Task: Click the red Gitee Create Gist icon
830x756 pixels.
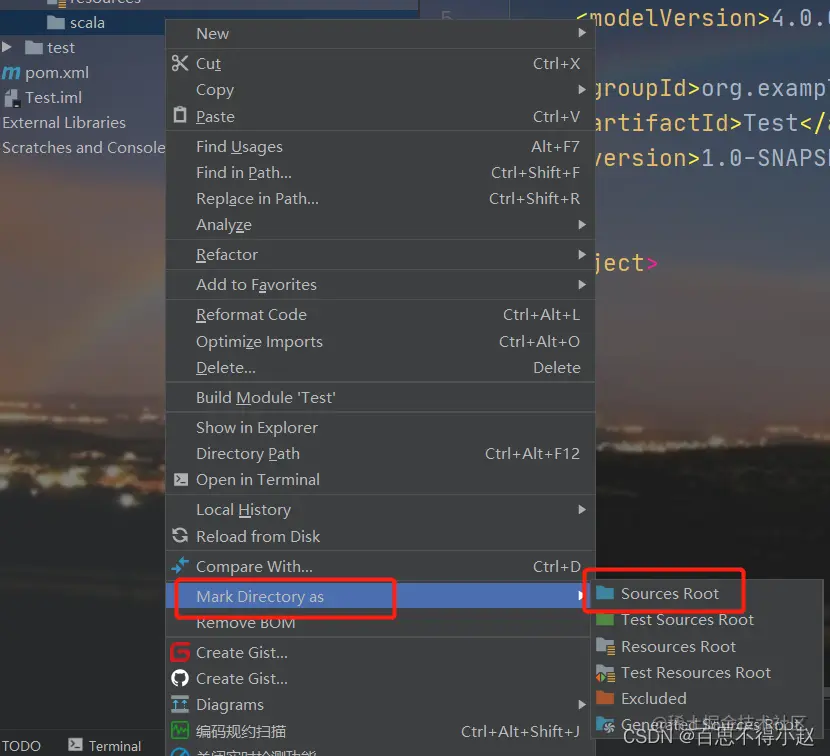Action: coord(180,652)
